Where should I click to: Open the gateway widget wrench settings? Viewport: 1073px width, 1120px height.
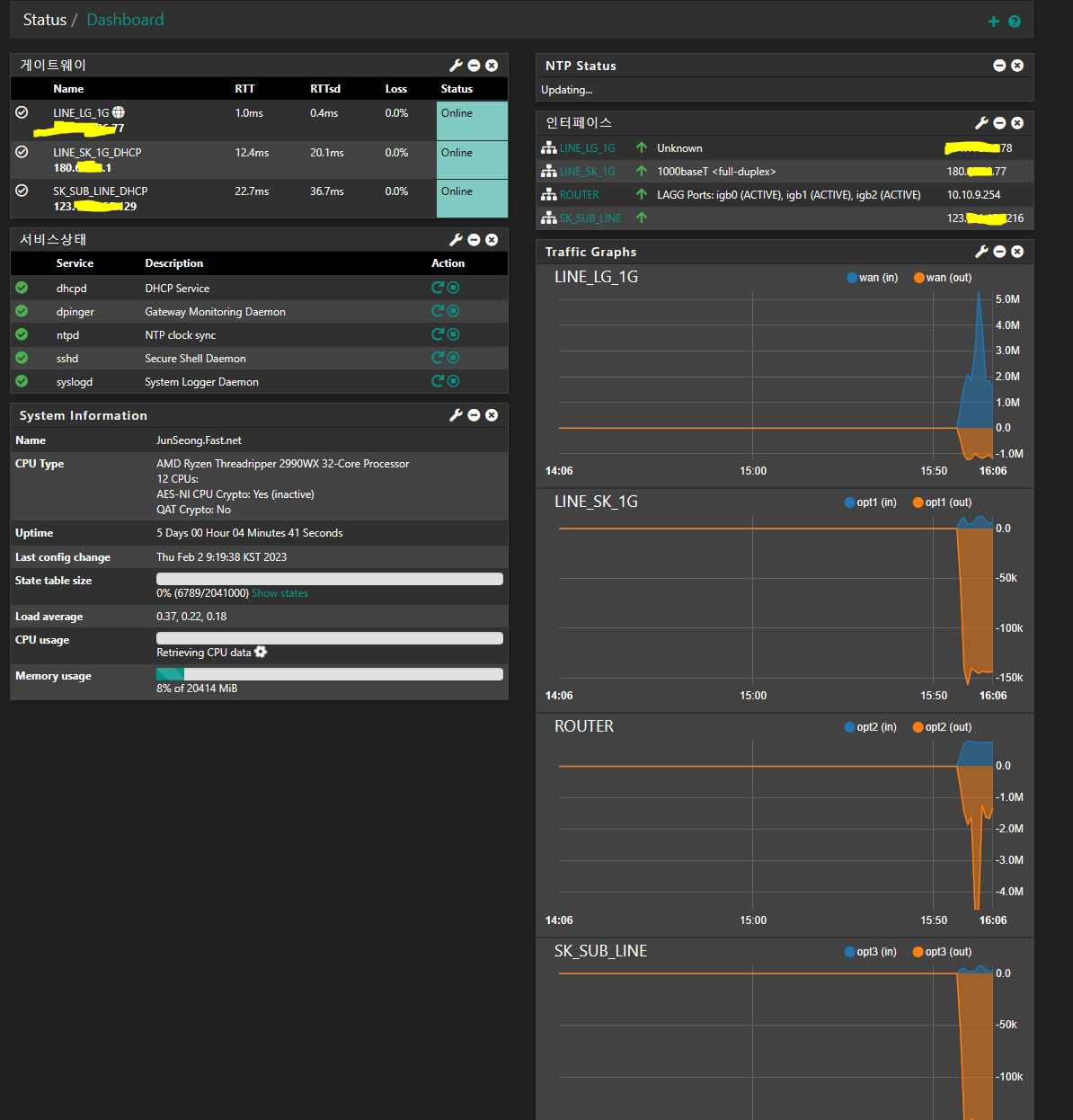(x=456, y=66)
